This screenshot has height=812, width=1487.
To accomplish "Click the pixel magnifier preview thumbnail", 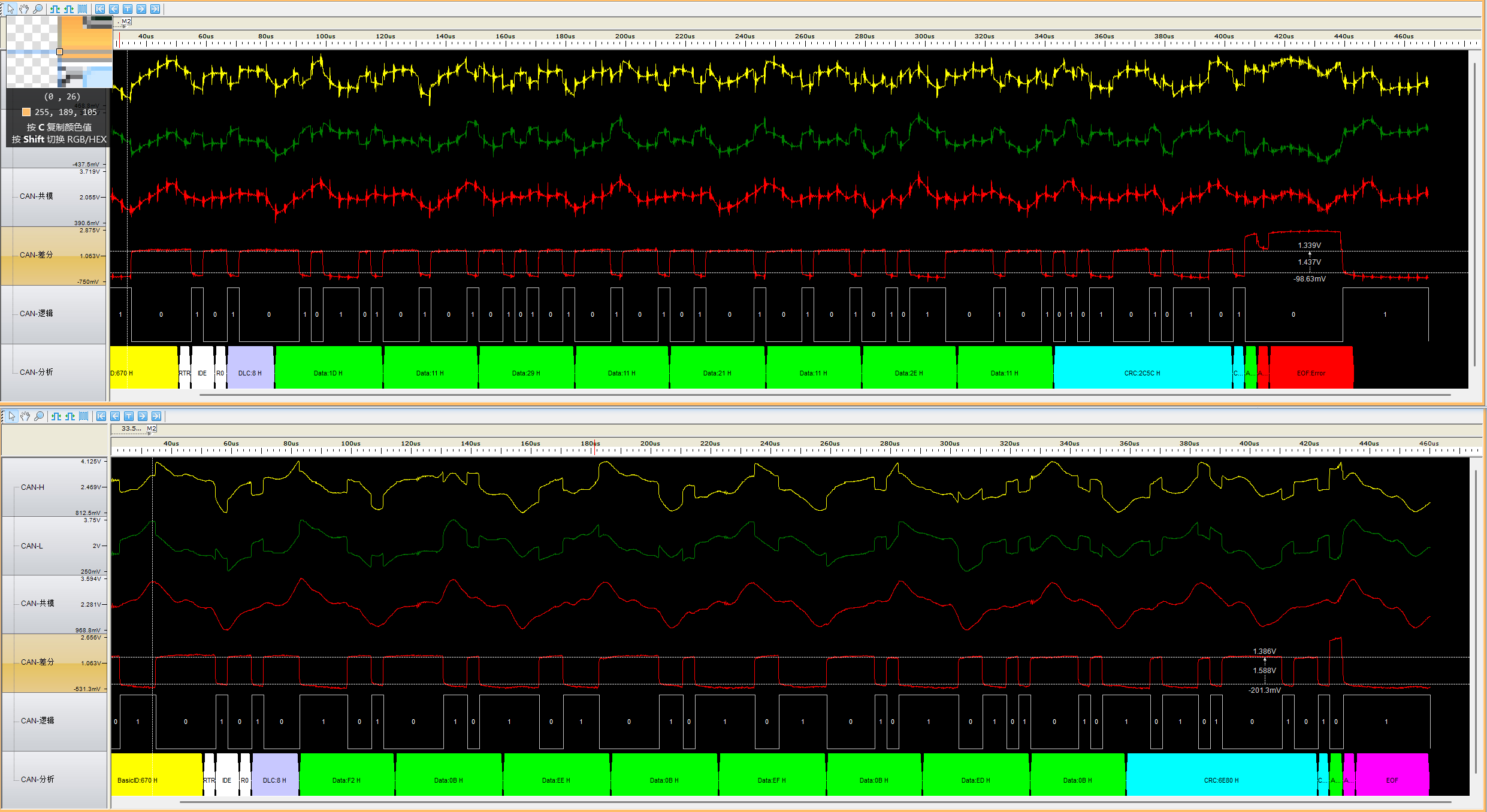I will (x=59, y=52).
